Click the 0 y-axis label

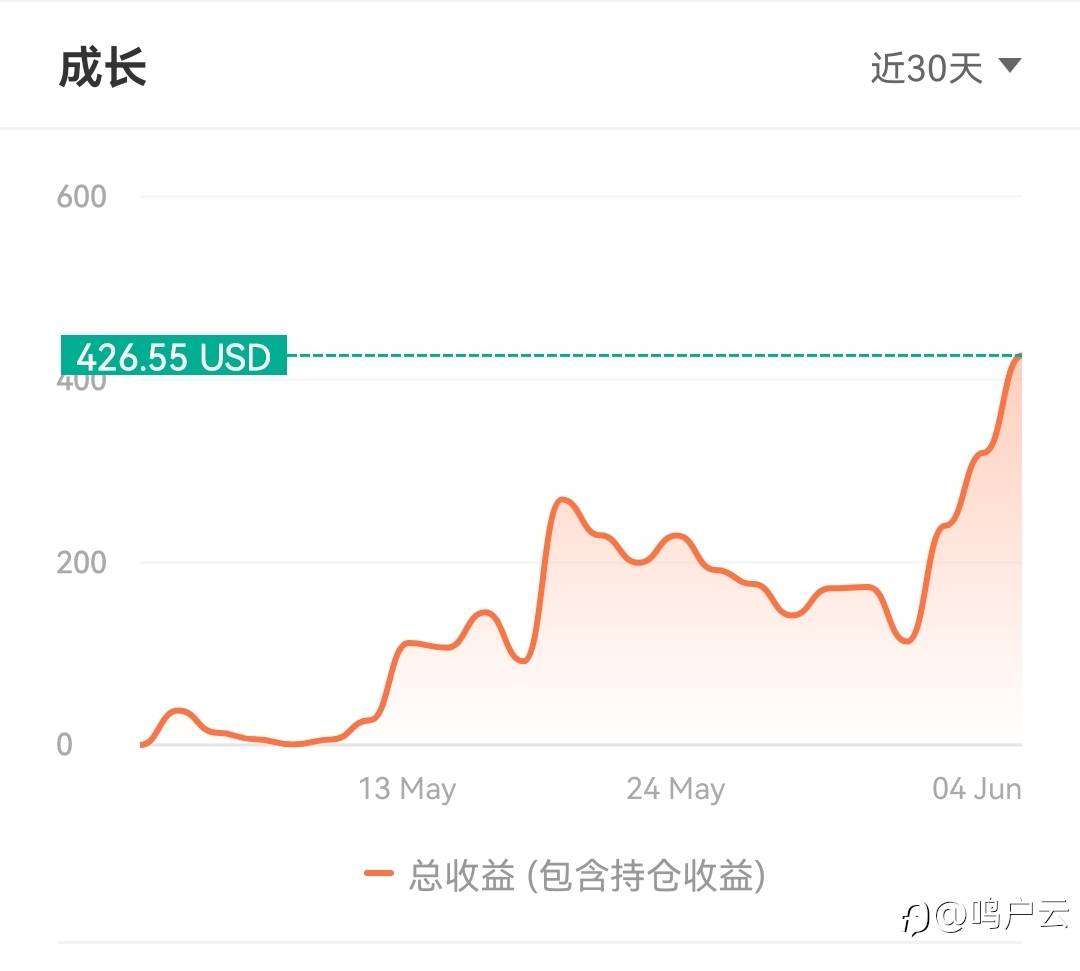pos(65,744)
